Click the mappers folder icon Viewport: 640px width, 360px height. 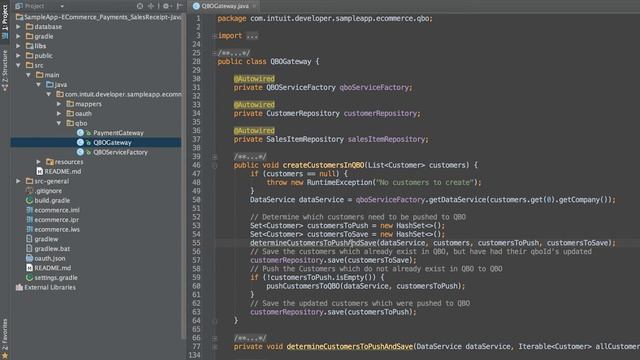pyautogui.click(x=70, y=104)
